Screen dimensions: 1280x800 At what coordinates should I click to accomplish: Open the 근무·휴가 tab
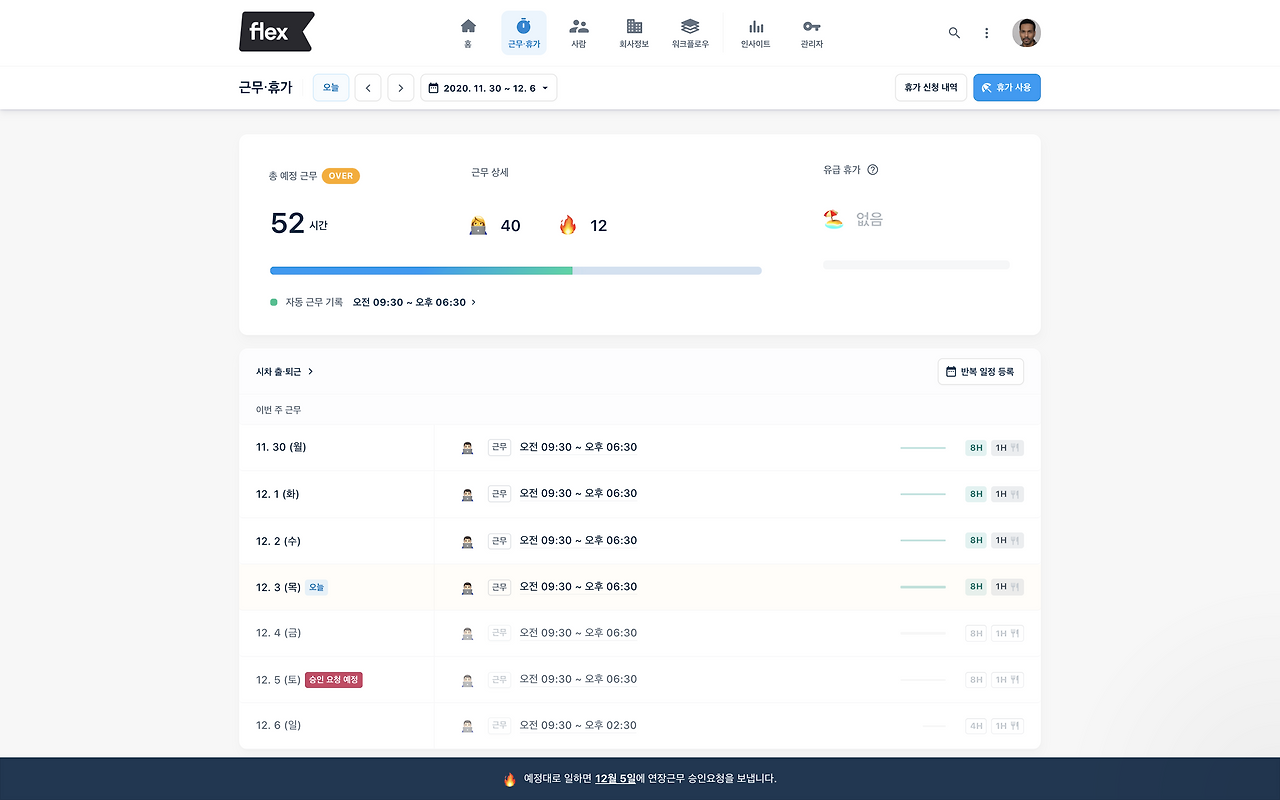coord(523,33)
